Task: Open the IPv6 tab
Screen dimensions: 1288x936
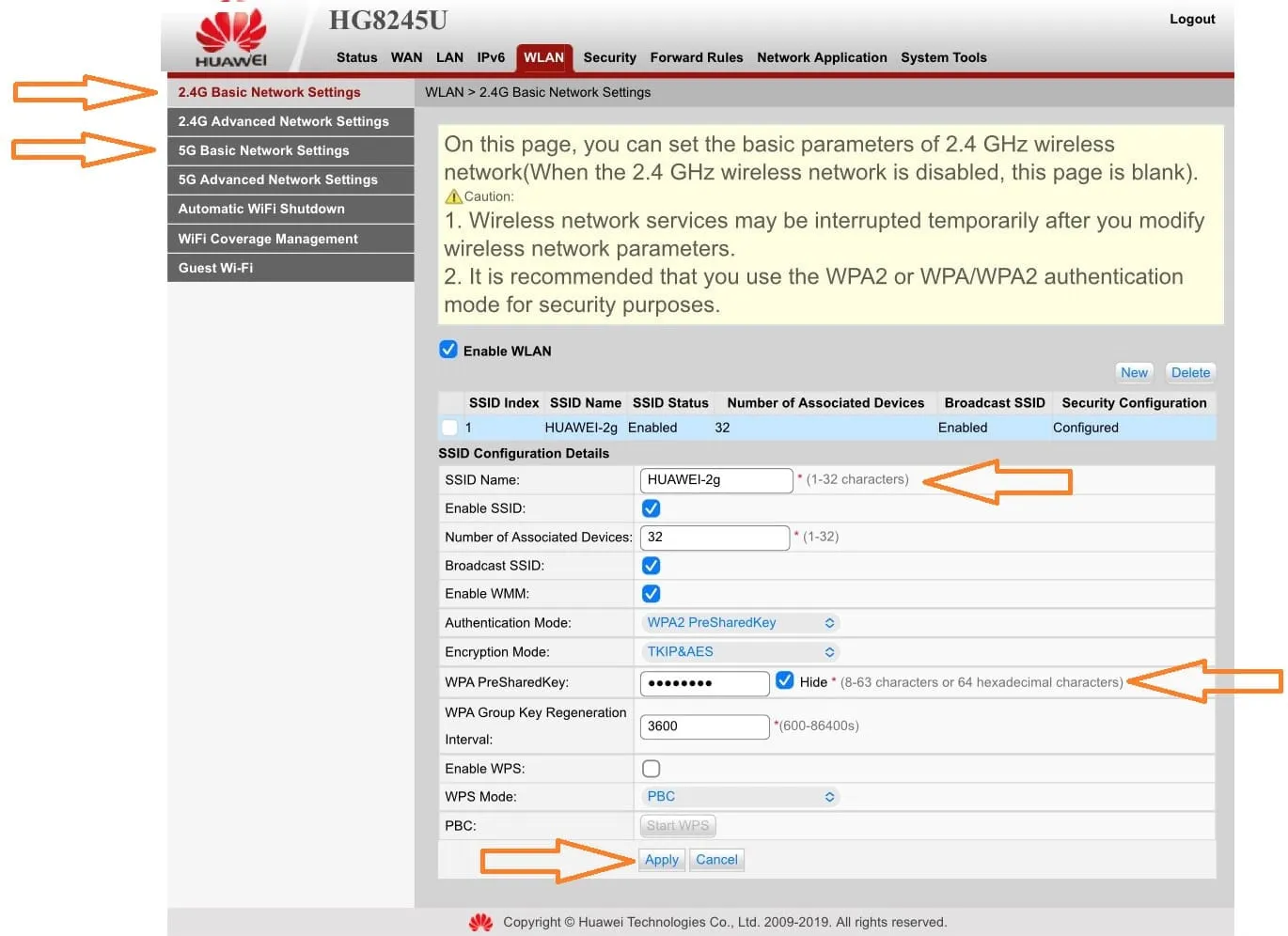Action: coord(491,57)
